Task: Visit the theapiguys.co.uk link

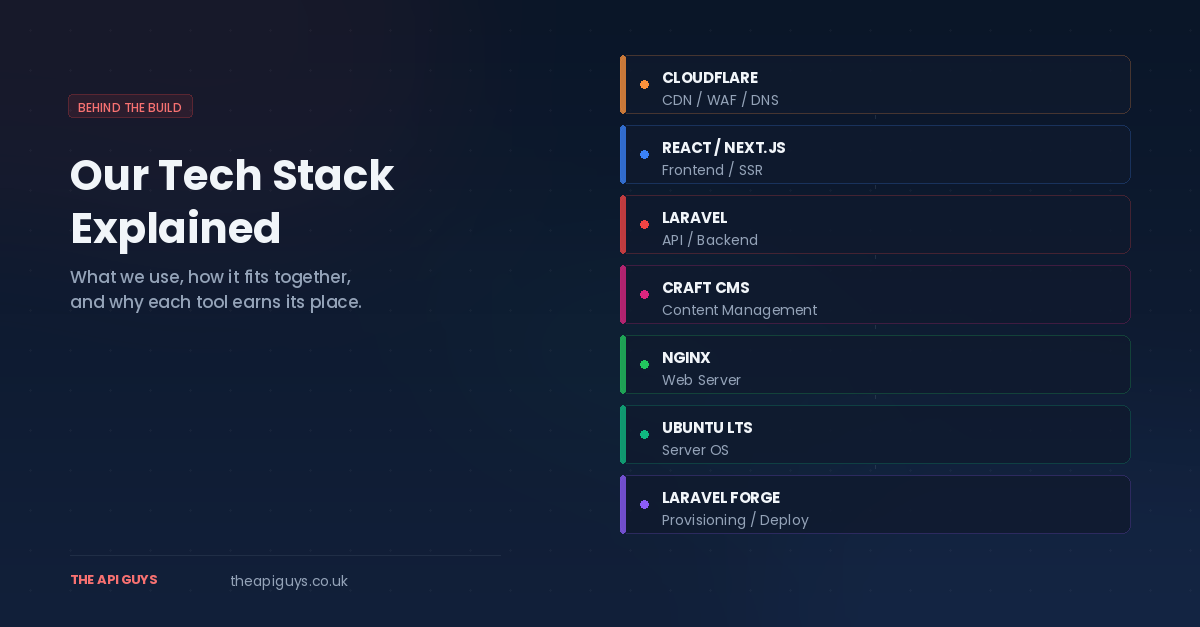Action: (289, 581)
